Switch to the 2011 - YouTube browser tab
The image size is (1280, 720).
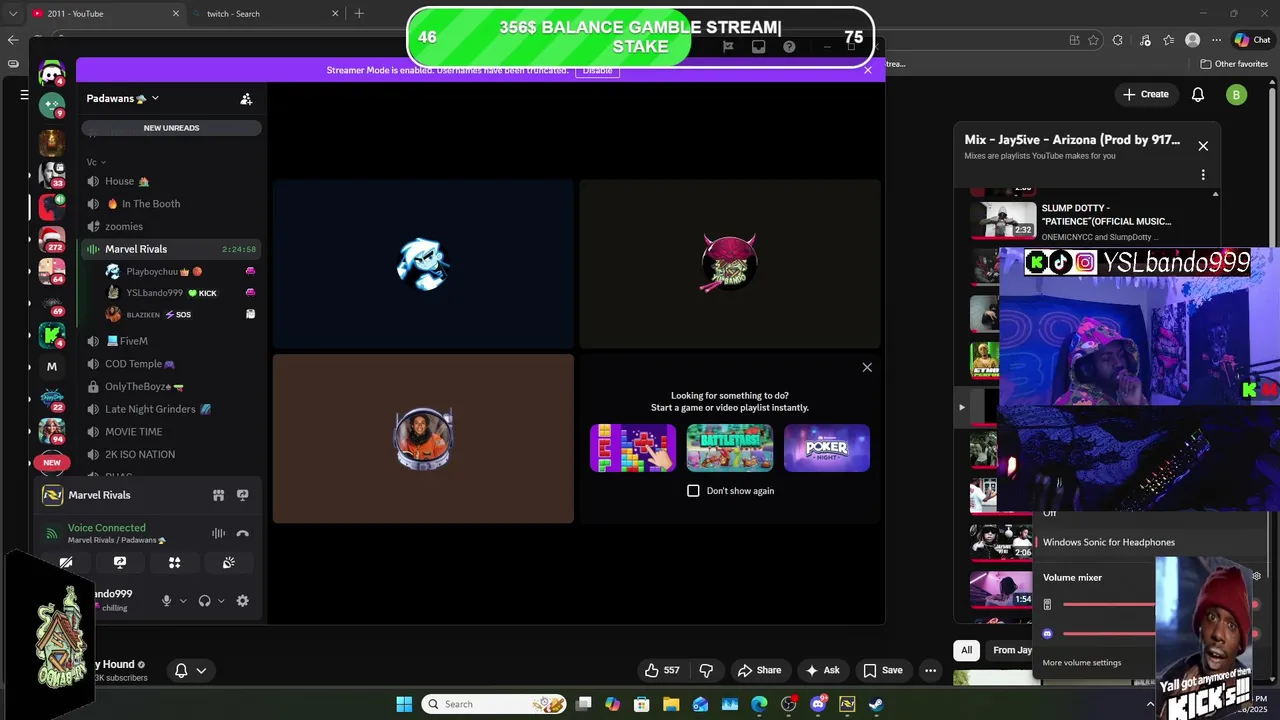(x=105, y=14)
